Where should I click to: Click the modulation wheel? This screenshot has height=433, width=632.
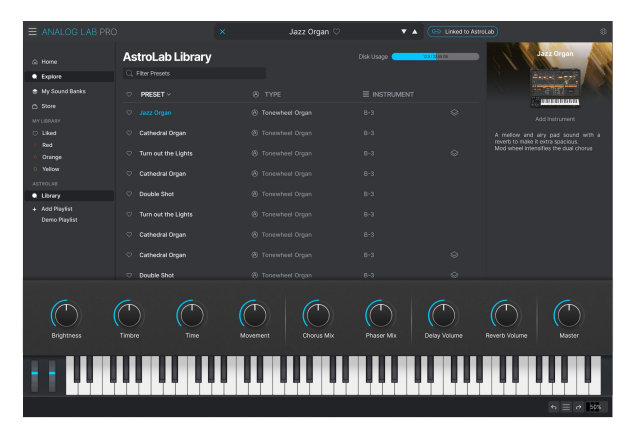[52, 376]
